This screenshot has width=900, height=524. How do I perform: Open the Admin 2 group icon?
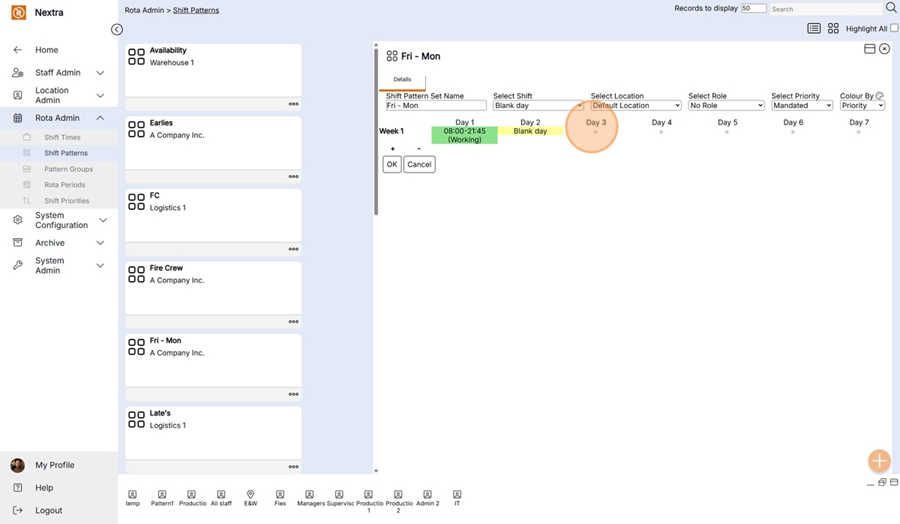coord(428,494)
